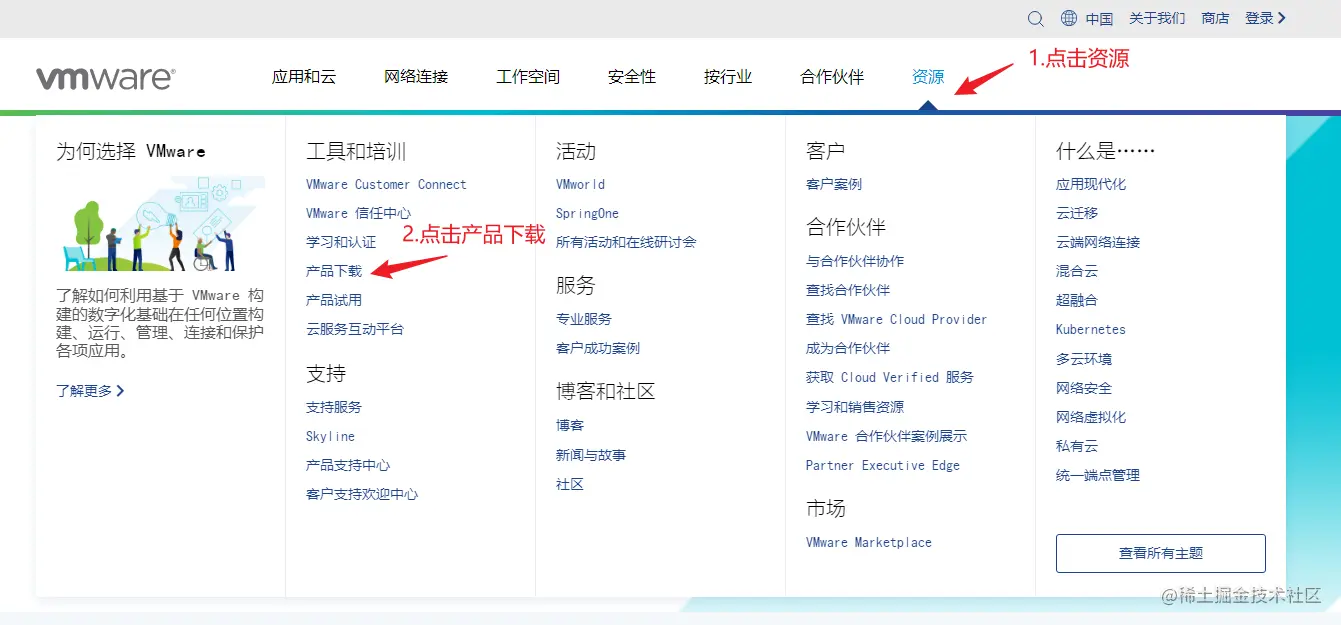Open 客户案例 link
Screen dimensions: 1341x625
(834, 184)
